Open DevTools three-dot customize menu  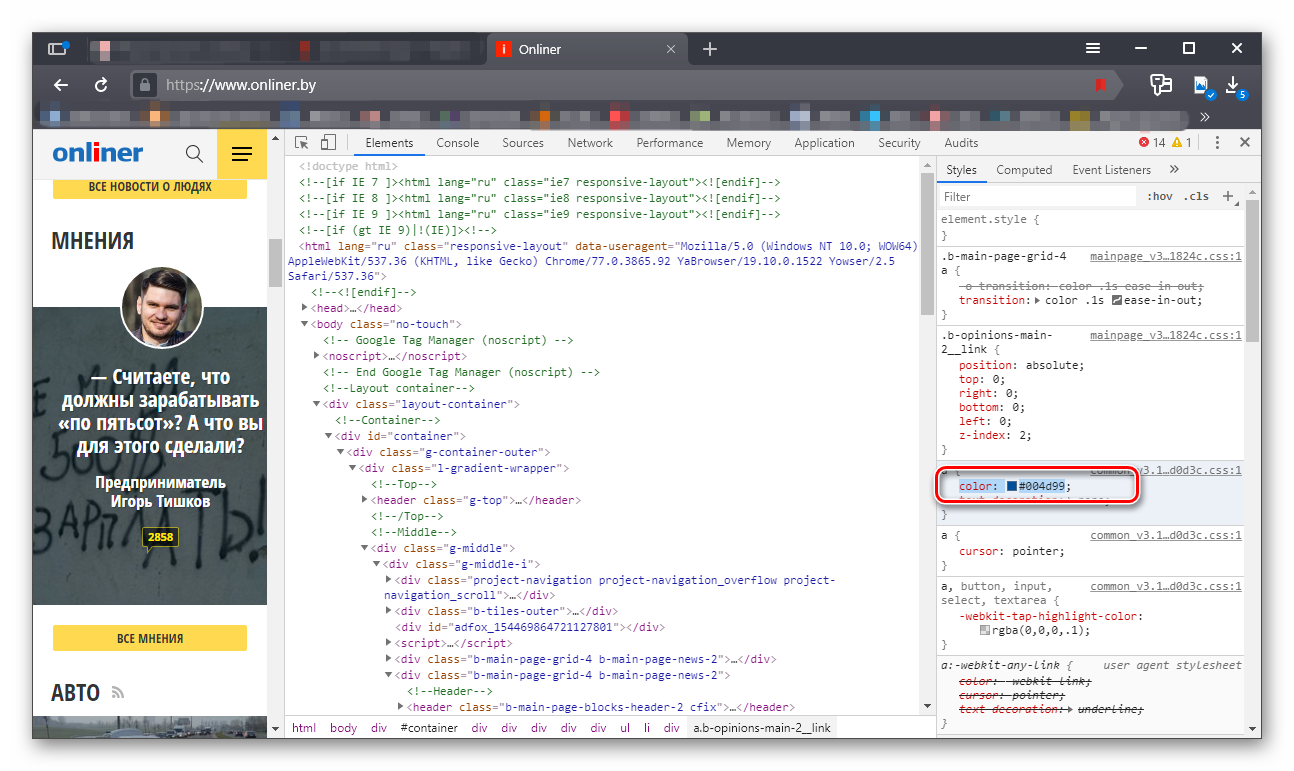point(1215,143)
